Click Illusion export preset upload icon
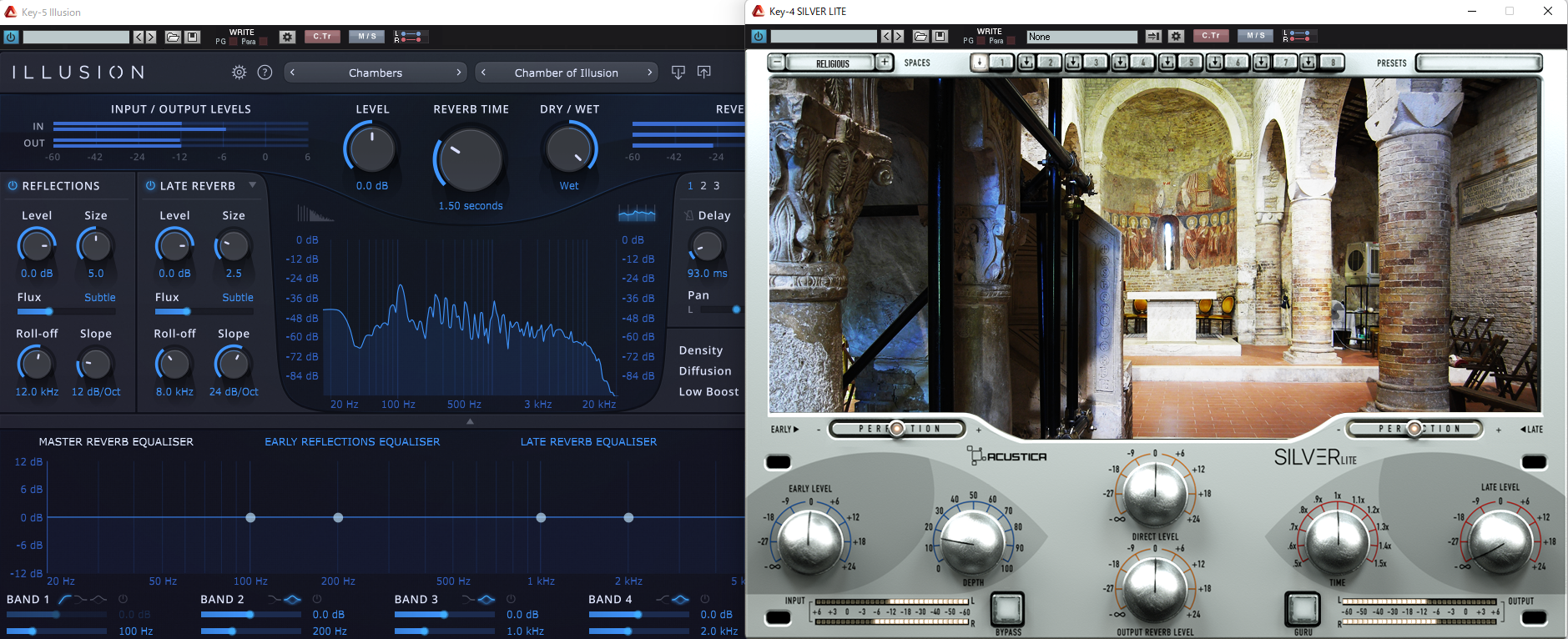 (704, 73)
